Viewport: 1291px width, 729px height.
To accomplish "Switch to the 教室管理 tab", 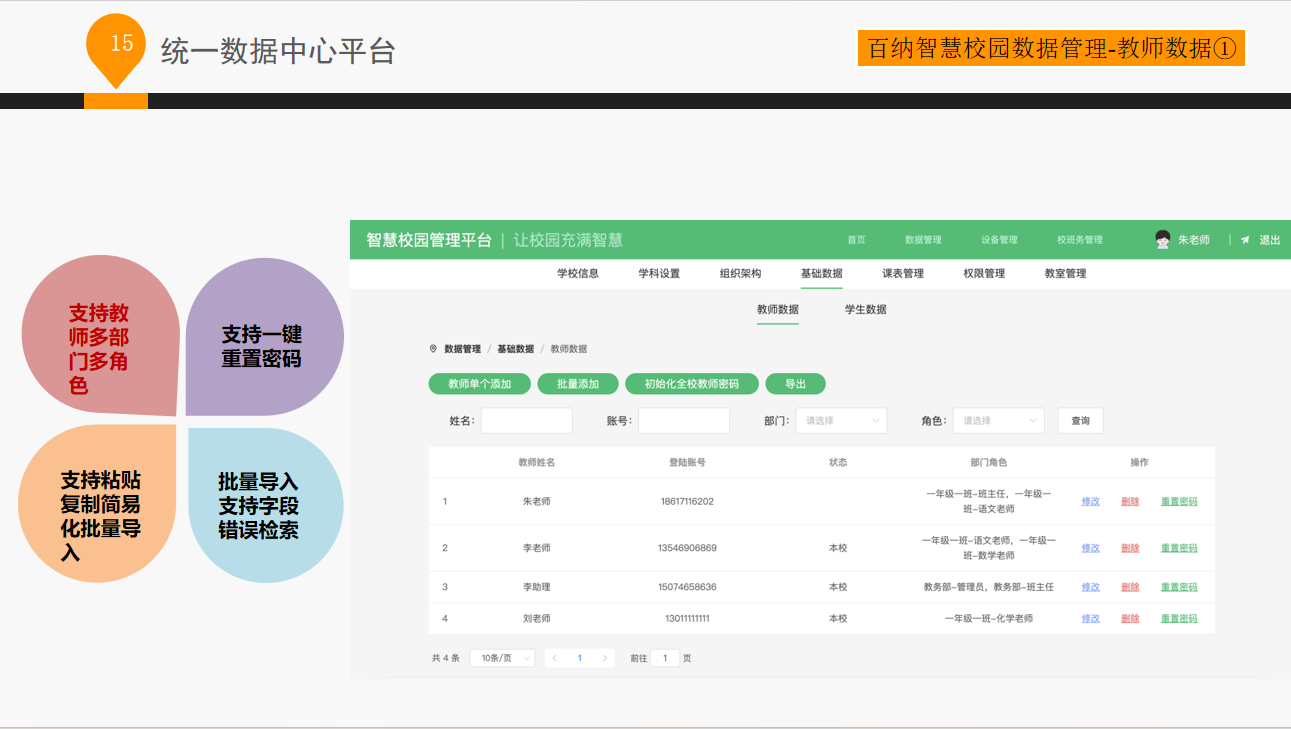I will tap(1065, 273).
